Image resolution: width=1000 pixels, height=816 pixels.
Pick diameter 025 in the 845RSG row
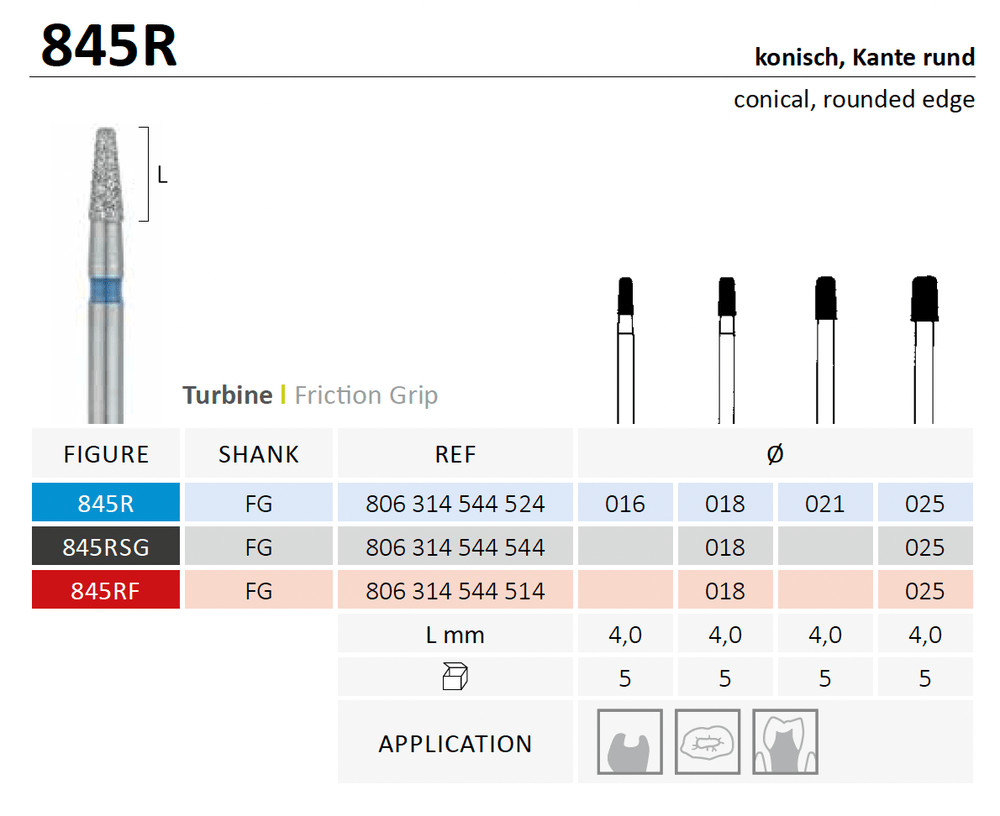[924, 547]
